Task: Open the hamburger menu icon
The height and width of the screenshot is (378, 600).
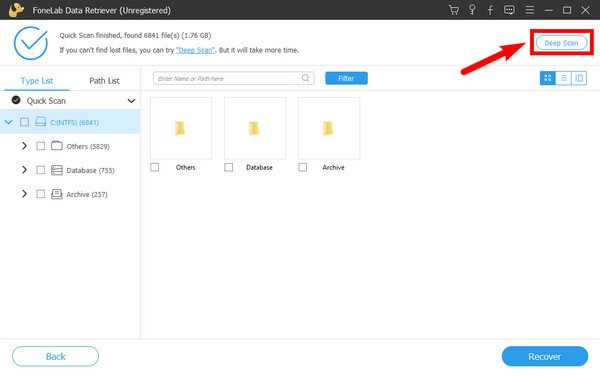Action: (530, 10)
